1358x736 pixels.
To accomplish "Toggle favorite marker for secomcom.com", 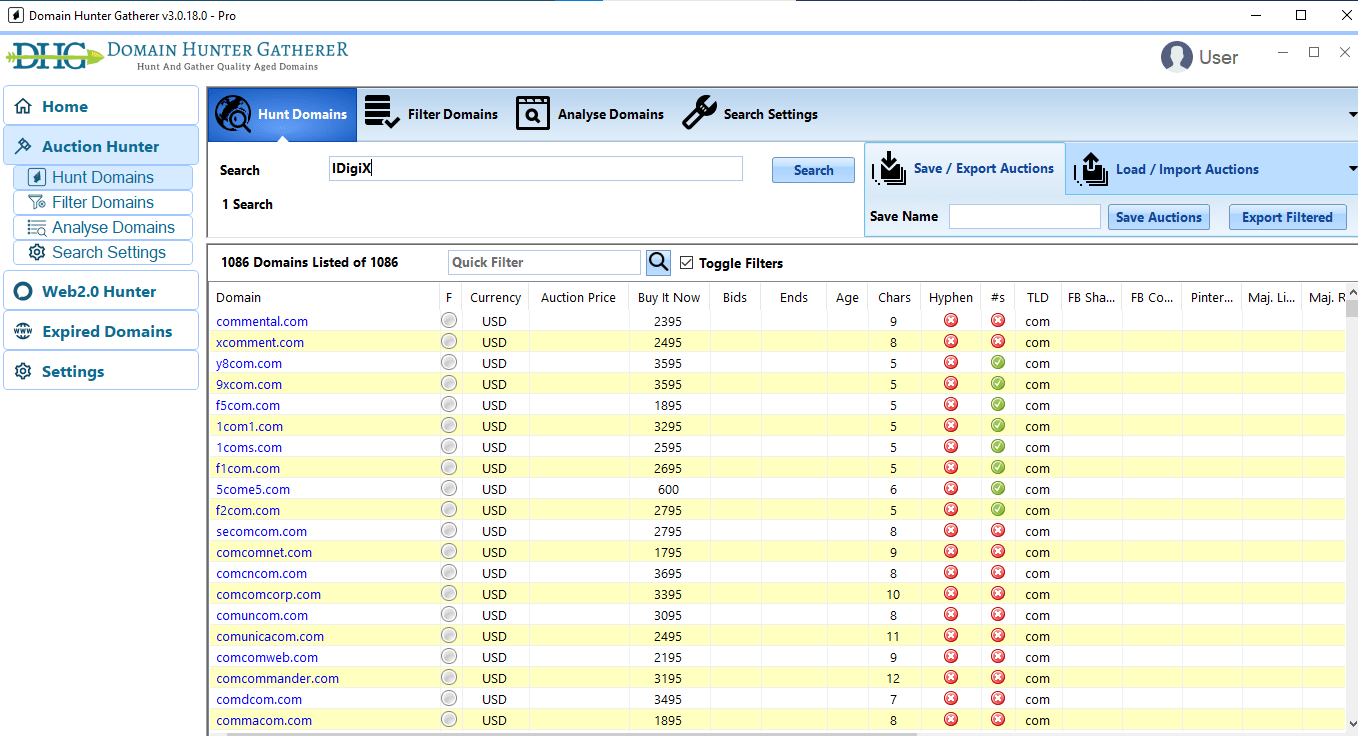I will pyautogui.click(x=449, y=530).
